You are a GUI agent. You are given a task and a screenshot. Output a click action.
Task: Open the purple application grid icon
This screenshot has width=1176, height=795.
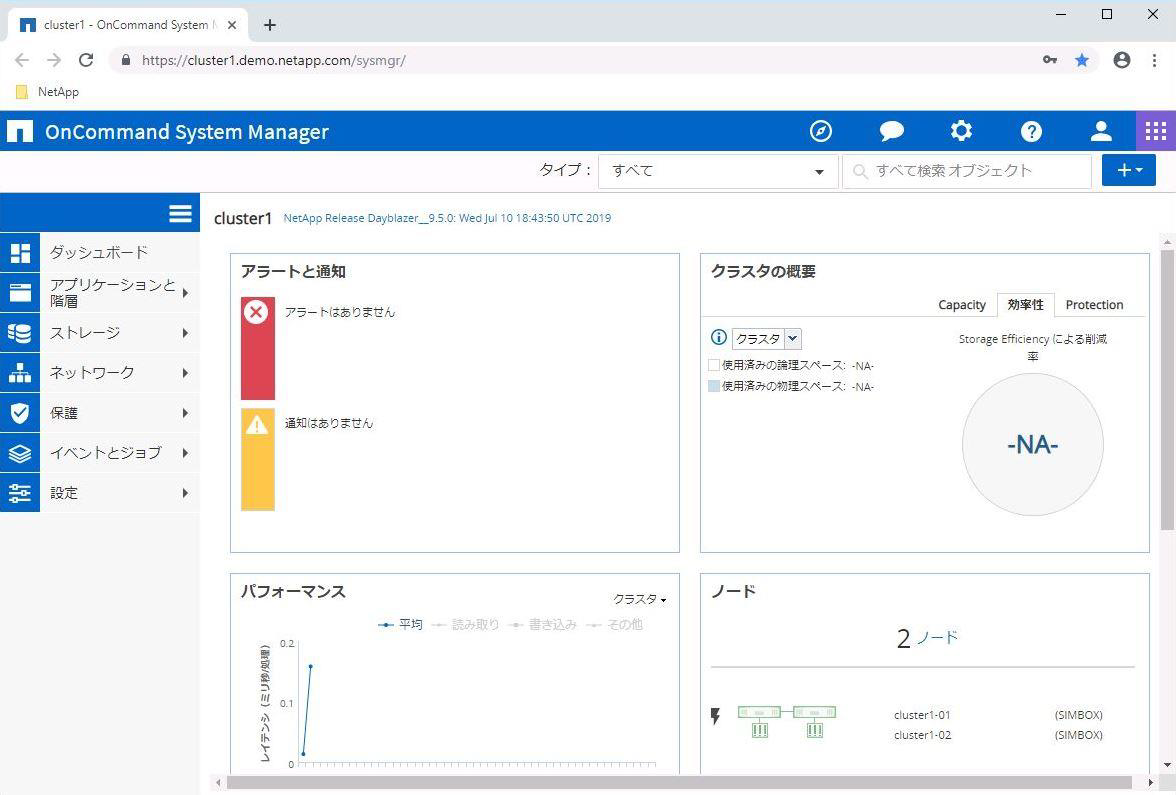coord(1156,131)
